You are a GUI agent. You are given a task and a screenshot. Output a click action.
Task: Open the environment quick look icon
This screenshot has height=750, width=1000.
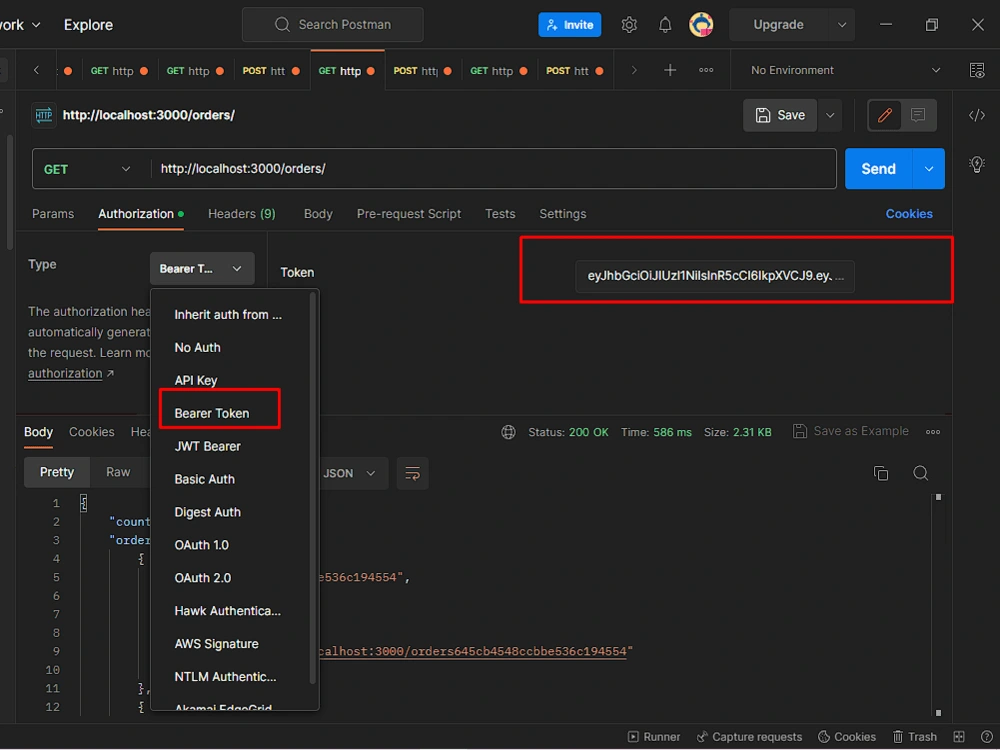tap(976, 70)
